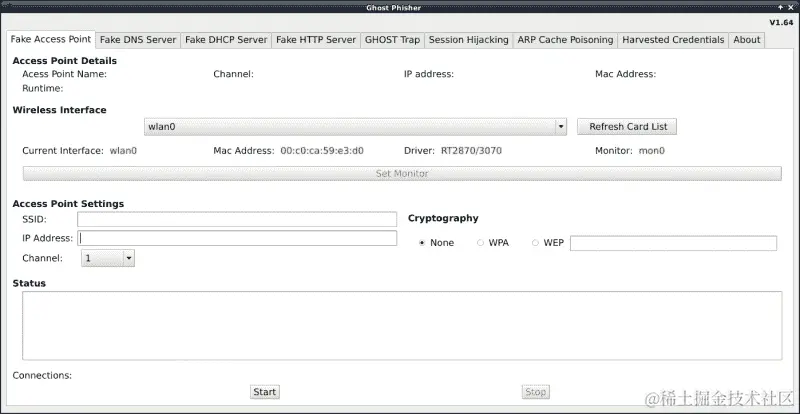Click the window maximize arrow icon
The width and height of the screenshot is (800, 414).
pyautogui.click(x=781, y=7)
